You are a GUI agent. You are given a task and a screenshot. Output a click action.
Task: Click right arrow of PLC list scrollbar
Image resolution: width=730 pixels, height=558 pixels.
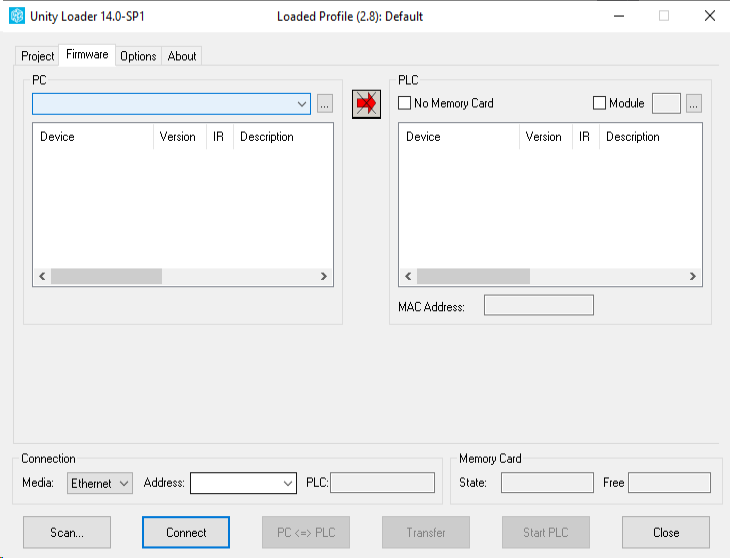click(692, 276)
